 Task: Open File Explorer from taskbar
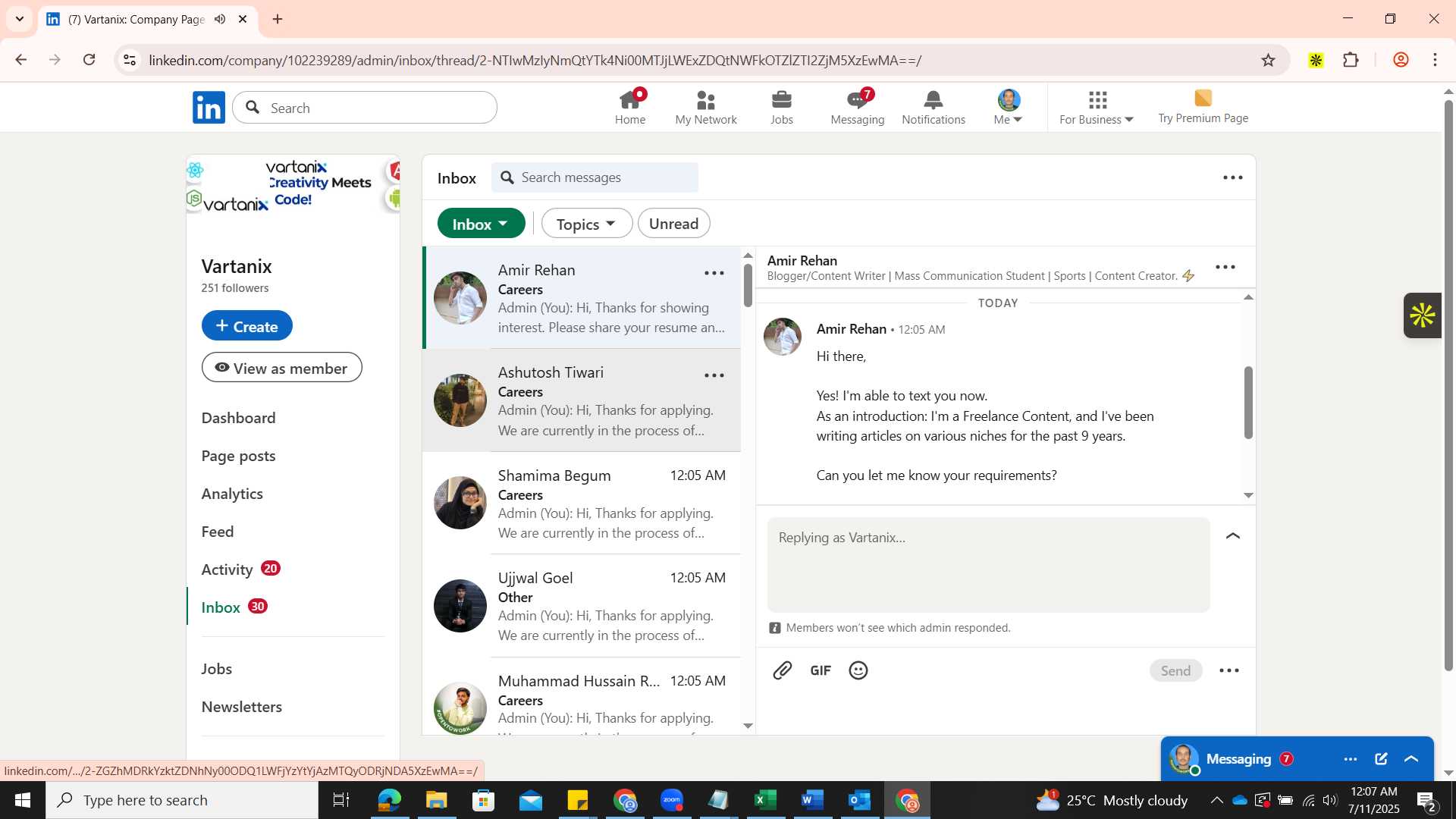[436, 800]
